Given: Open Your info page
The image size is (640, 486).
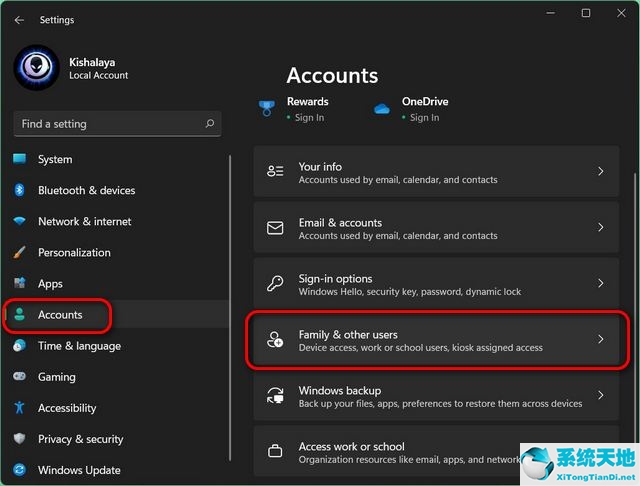Looking at the screenshot, I should [436, 171].
